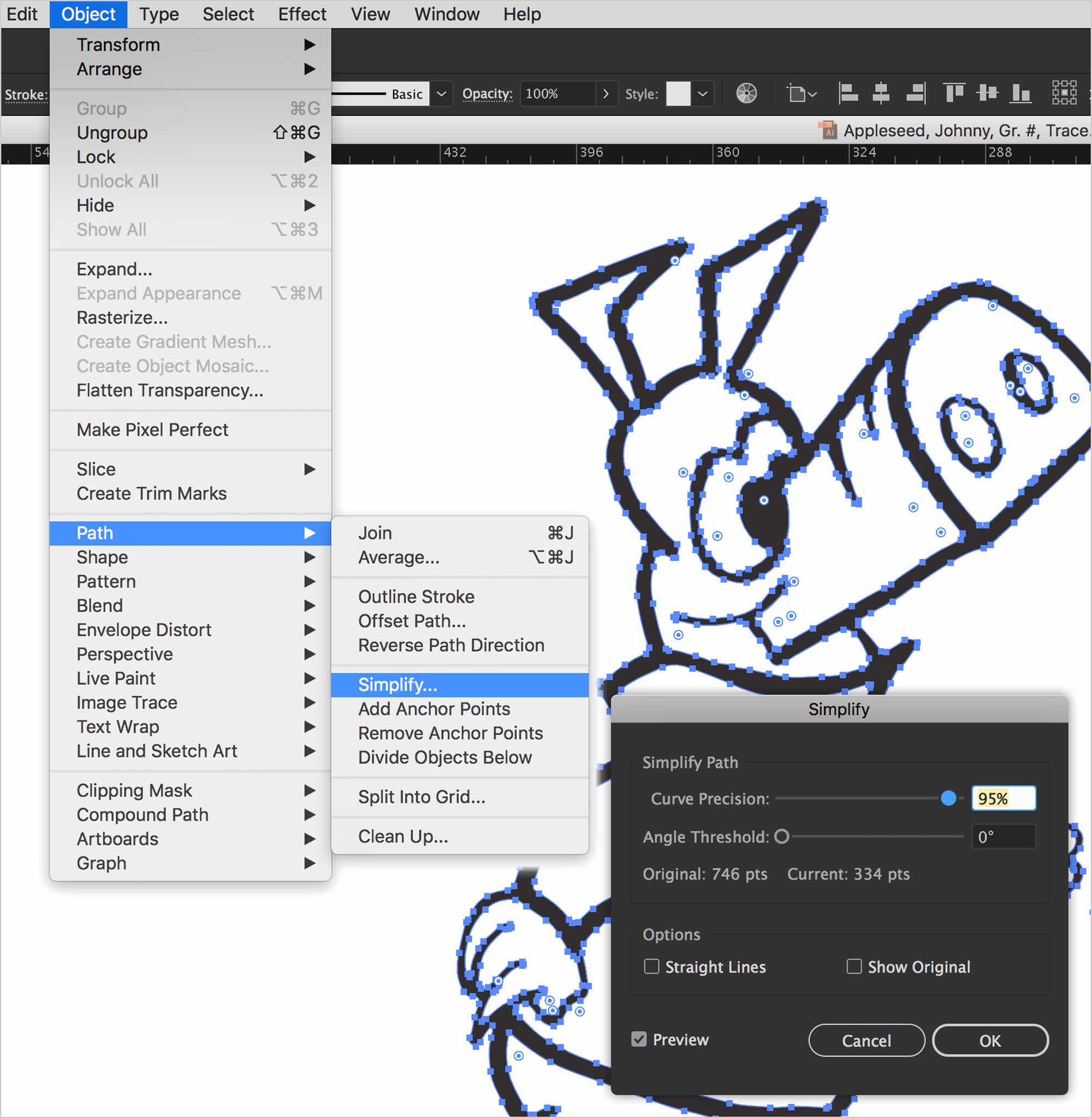Click the Style color swatch
This screenshot has width=1092, height=1118.
[678, 93]
